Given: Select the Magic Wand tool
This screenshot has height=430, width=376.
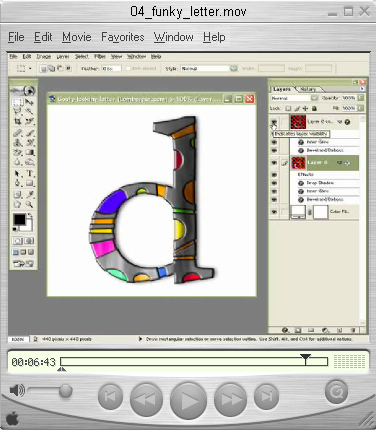Looking at the screenshot, I should tap(29, 111).
